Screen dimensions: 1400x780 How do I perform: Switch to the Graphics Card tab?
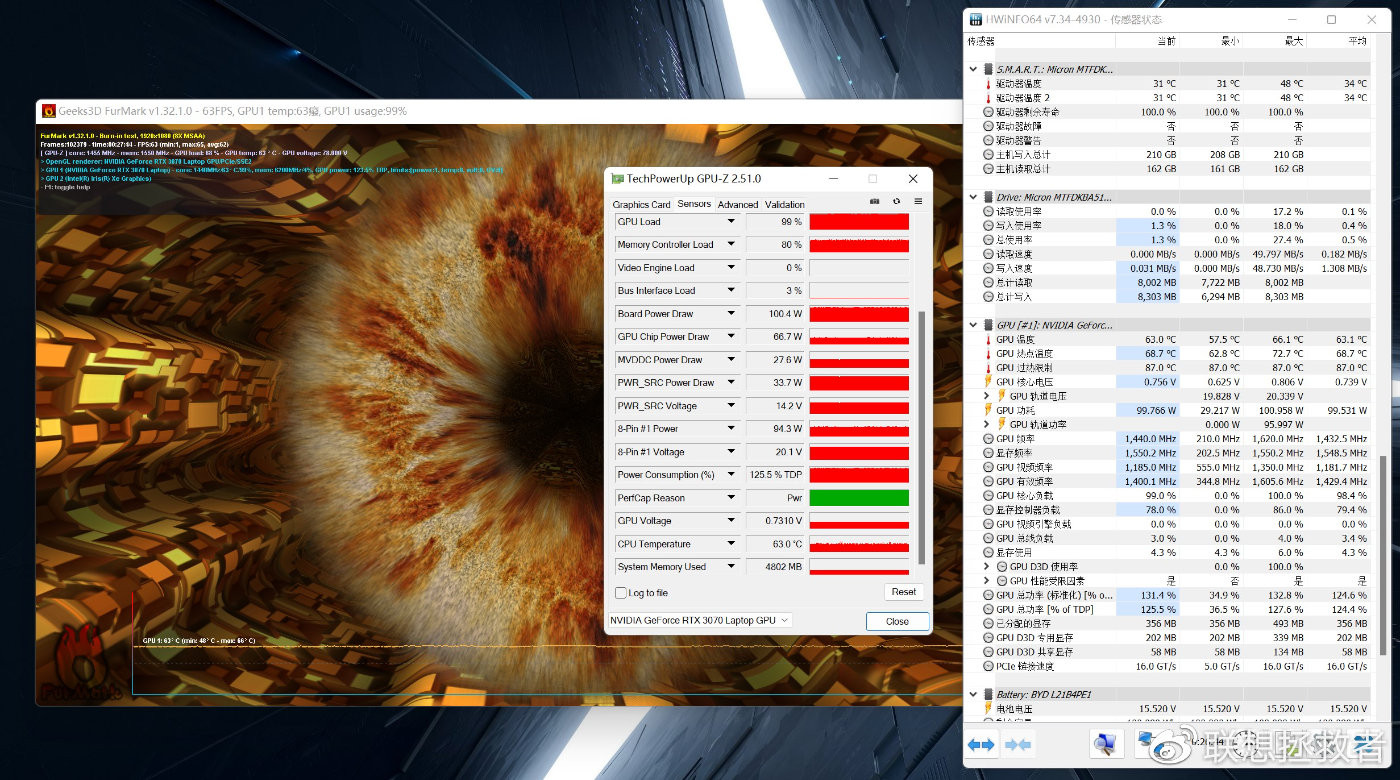(641, 204)
